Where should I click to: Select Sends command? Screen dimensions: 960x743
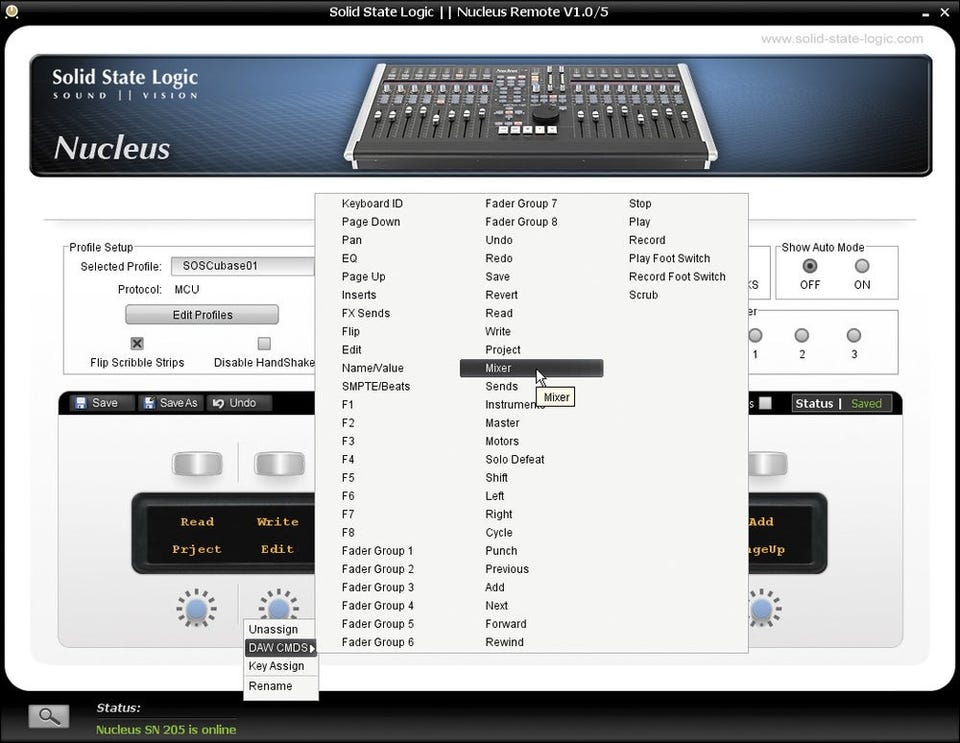pyautogui.click(x=501, y=386)
